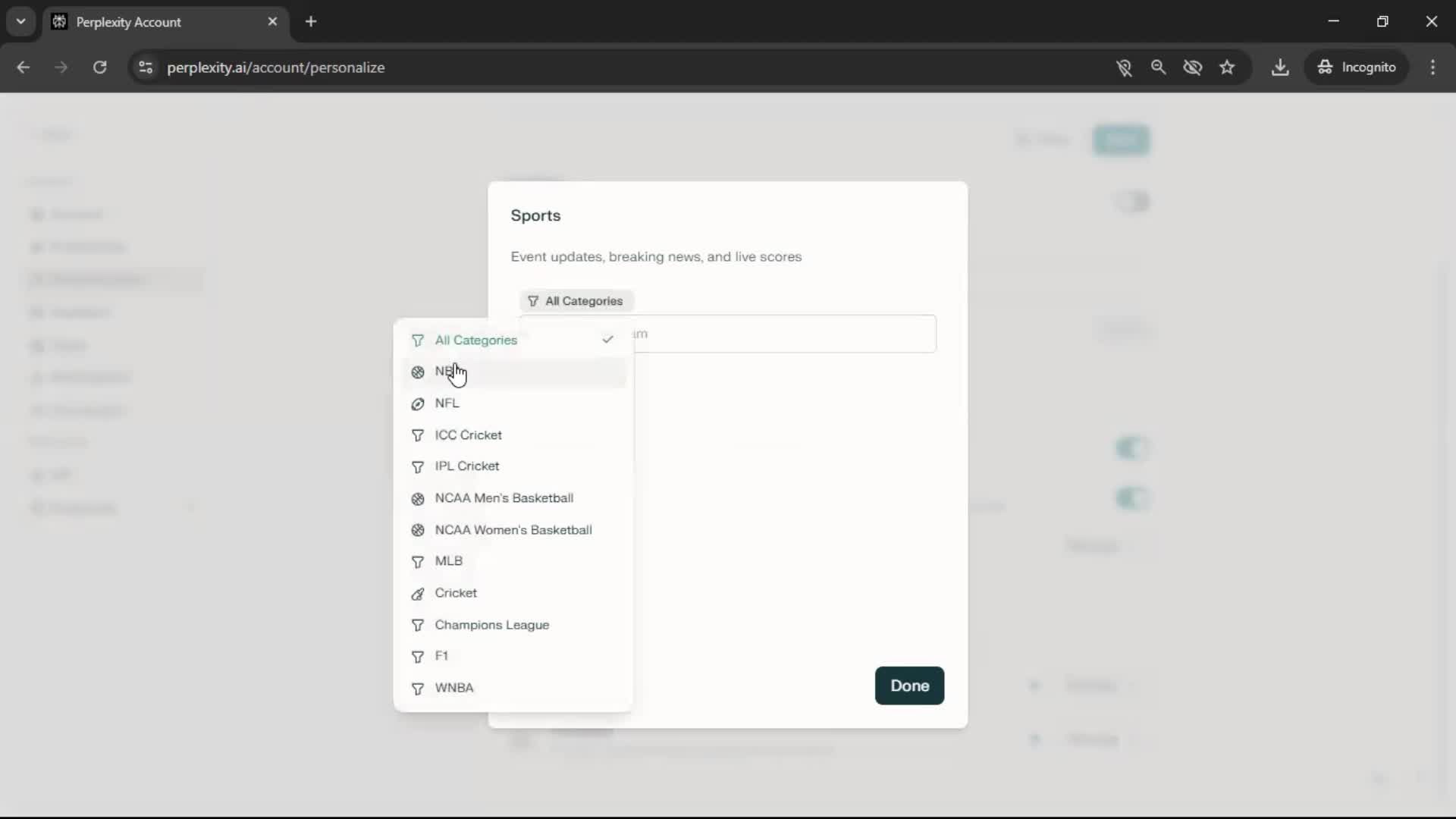Toggle the blurred switch at modal's top right

tap(1132, 202)
